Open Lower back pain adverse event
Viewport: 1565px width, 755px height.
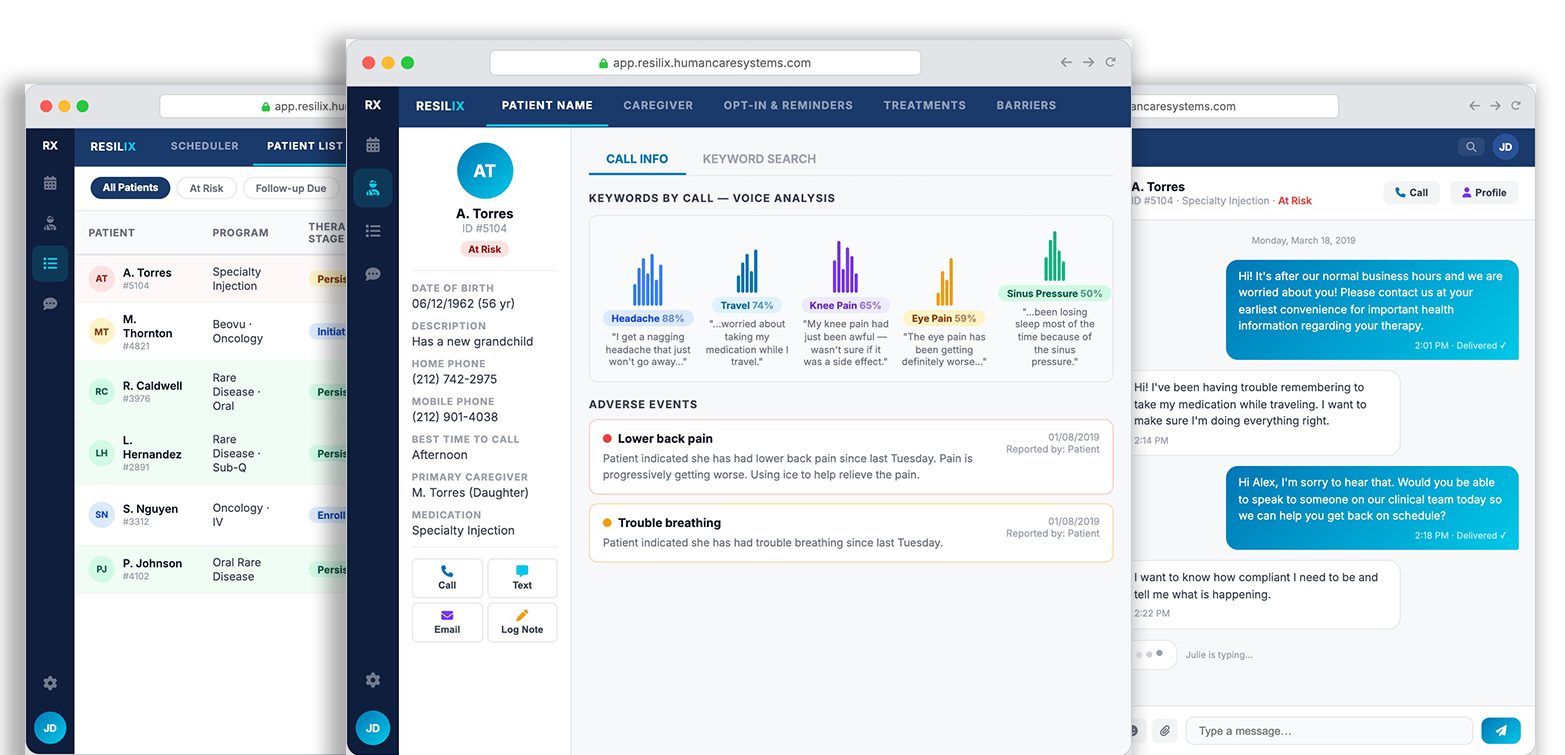851,457
